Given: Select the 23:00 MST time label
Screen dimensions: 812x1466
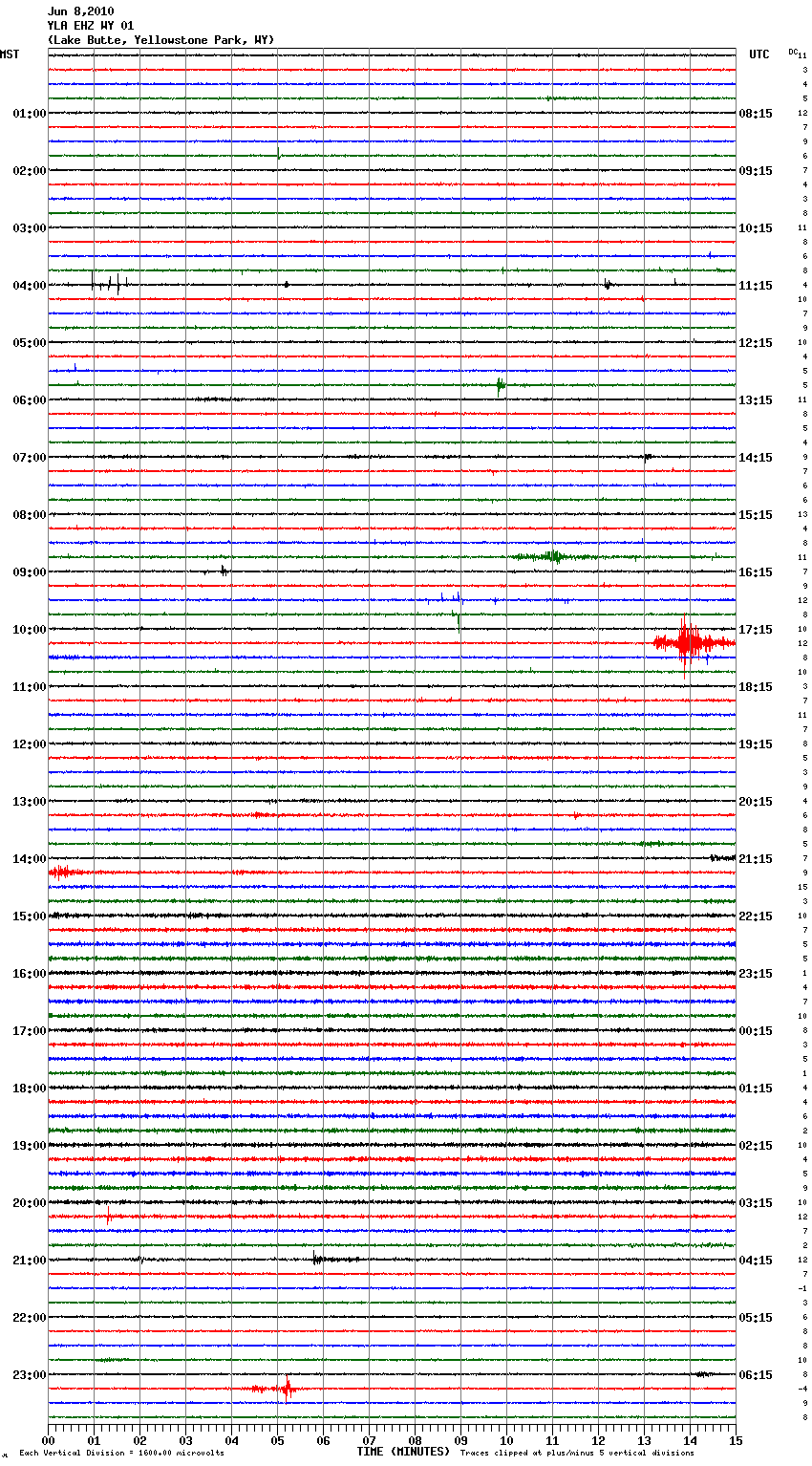Looking at the screenshot, I should tap(30, 1375).
